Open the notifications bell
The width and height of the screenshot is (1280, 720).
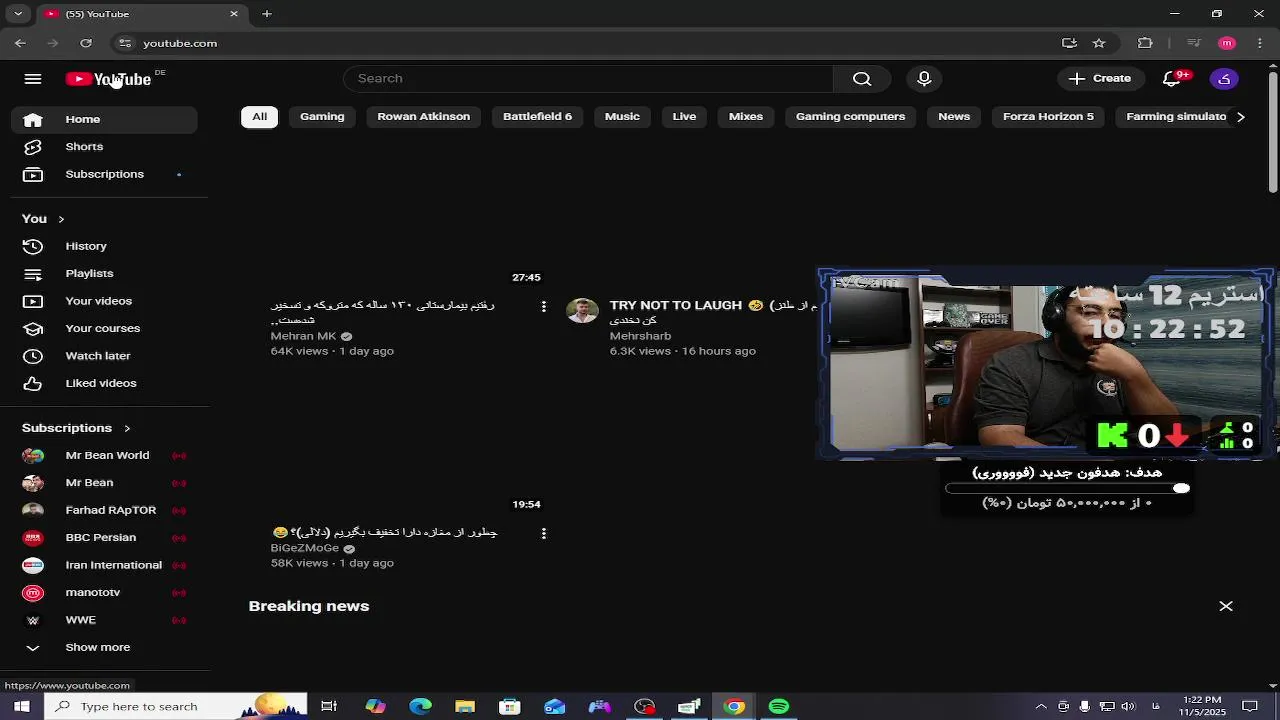click(x=1172, y=79)
